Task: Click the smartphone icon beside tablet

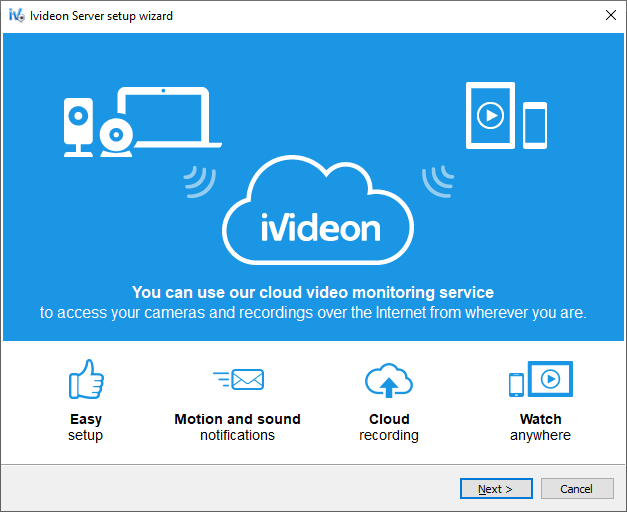Action: (x=535, y=125)
